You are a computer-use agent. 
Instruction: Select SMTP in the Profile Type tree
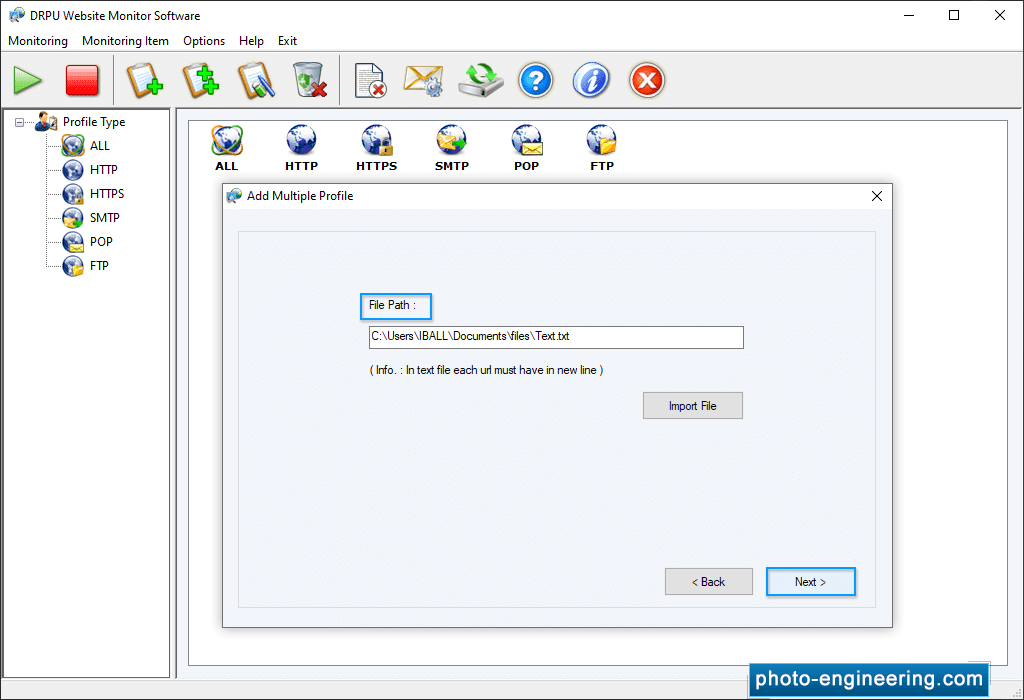(x=104, y=218)
